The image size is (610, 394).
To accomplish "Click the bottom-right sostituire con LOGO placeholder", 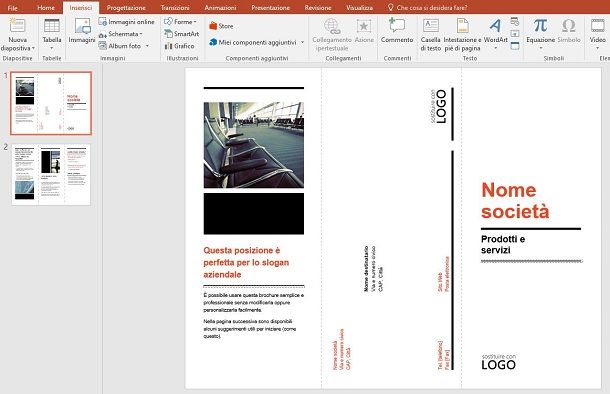I will (499, 362).
